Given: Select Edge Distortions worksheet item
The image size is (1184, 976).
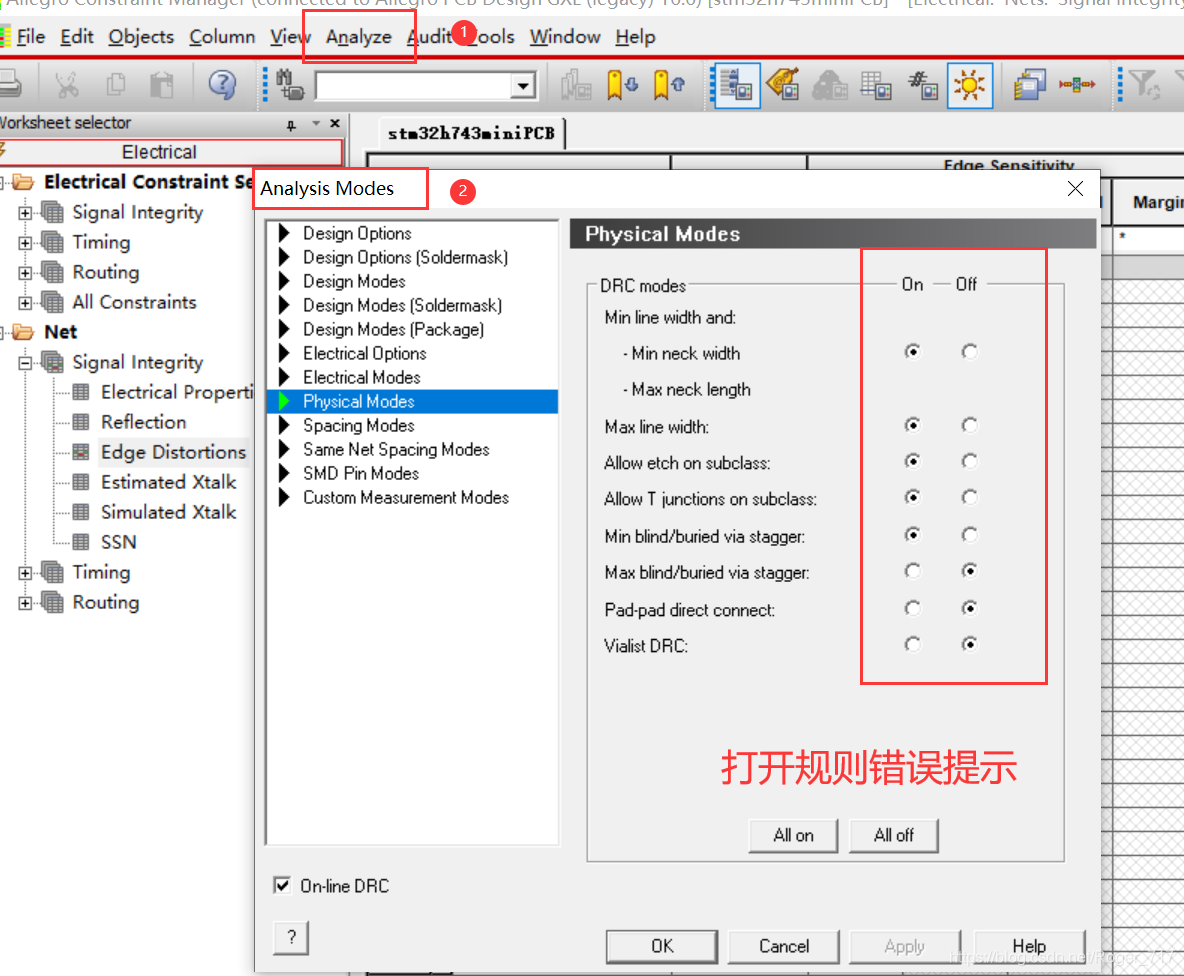Looking at the screenshot, I should tap(173, 452).
